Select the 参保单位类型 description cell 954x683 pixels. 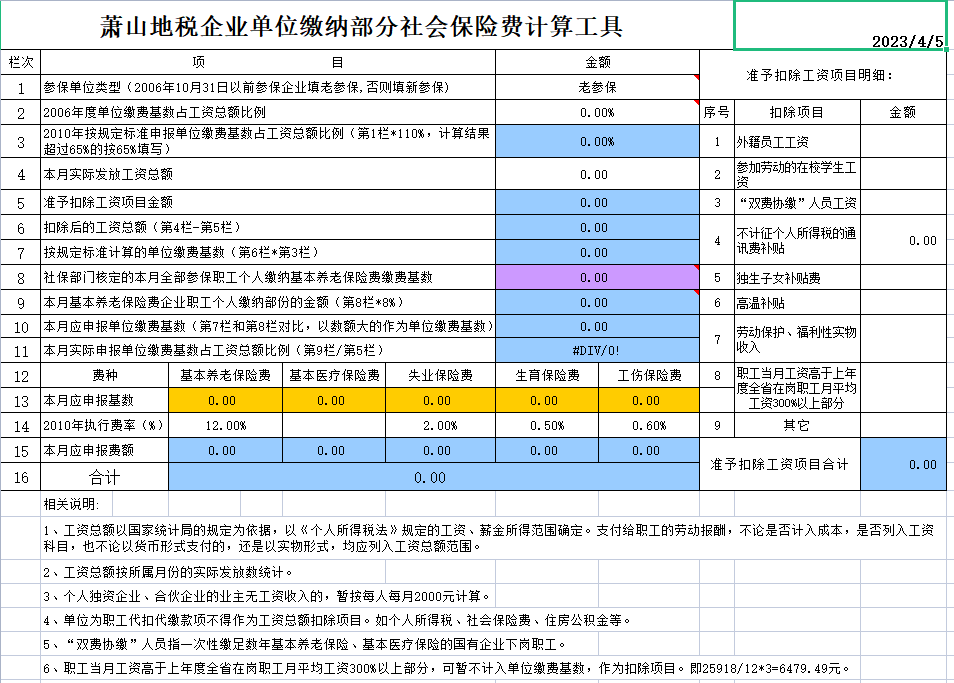click(268, 87)
